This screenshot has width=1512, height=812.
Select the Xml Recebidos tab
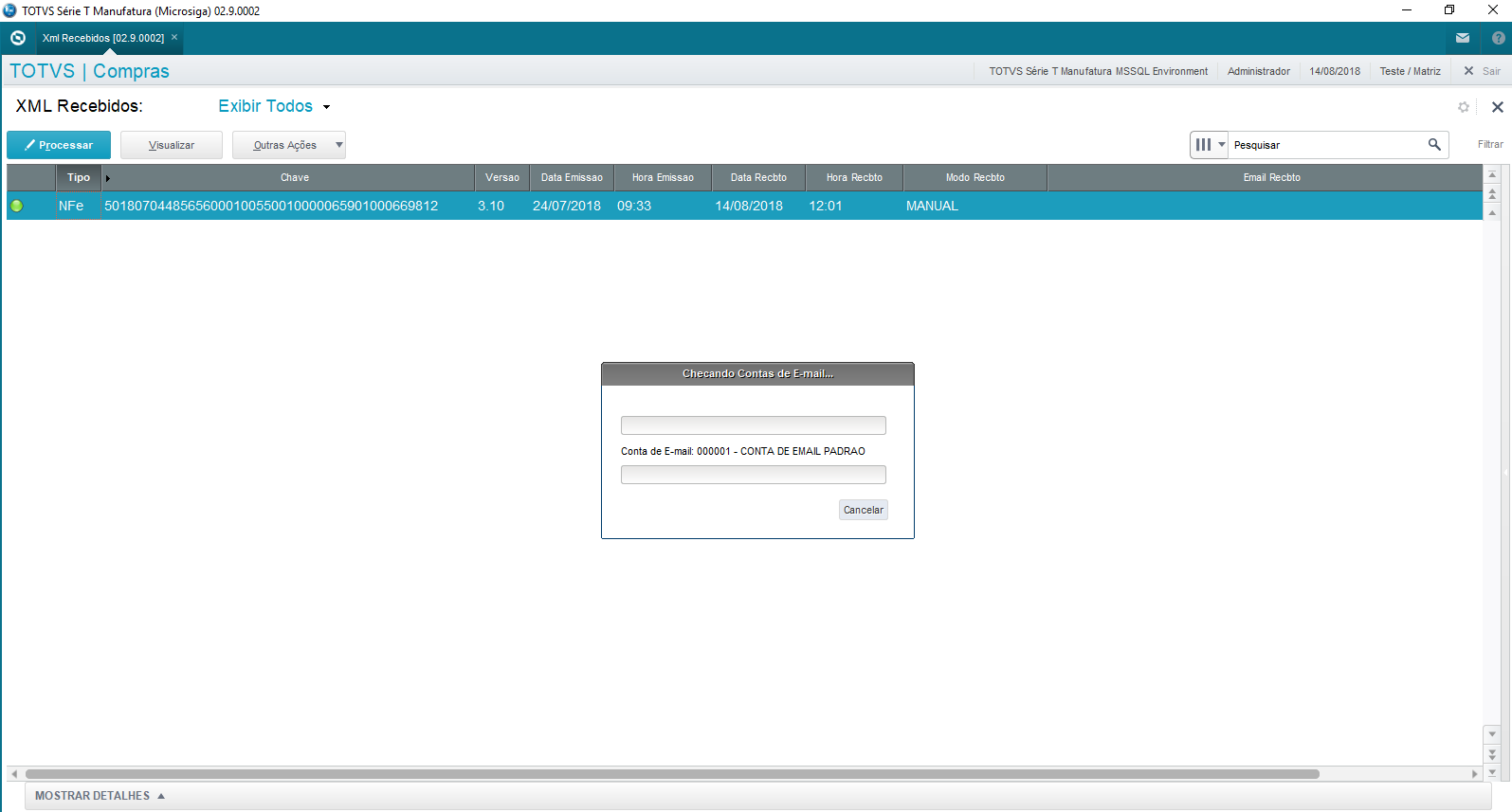(102, 38)
